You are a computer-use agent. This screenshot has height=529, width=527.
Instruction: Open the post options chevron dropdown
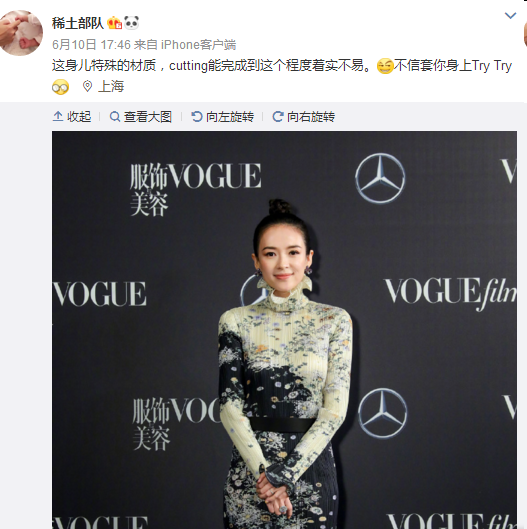pos(510,16)
